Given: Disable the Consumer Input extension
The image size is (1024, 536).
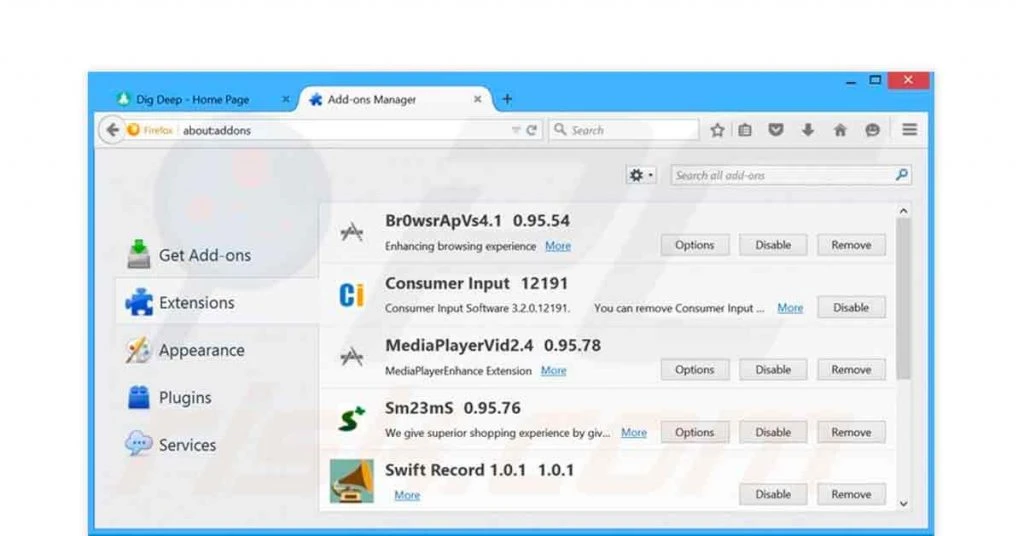Looking at the screenshot, I should (x=851, y=307).
